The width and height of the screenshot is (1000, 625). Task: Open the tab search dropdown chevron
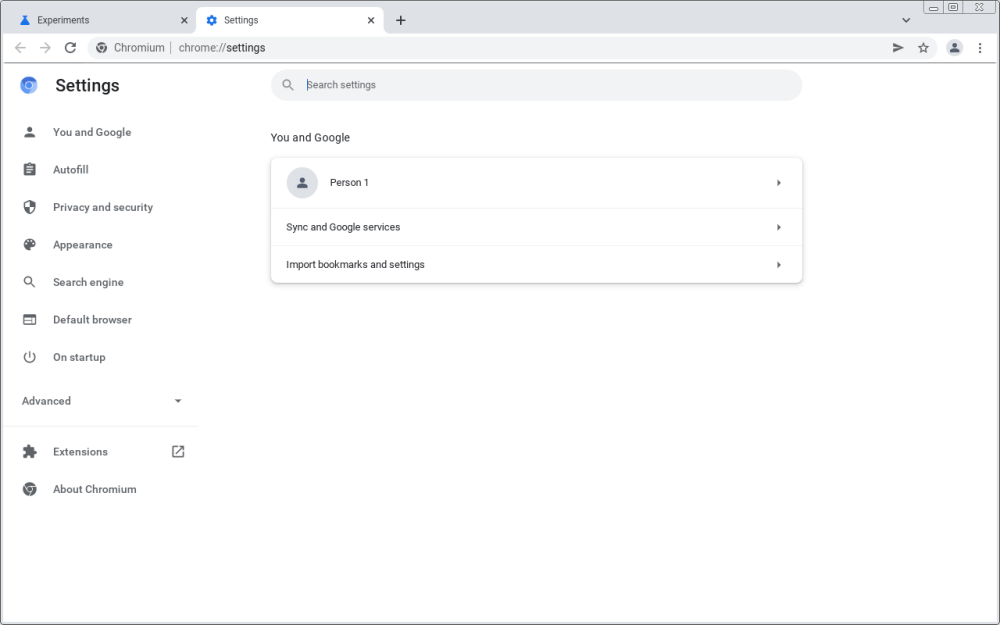[906, 20]
